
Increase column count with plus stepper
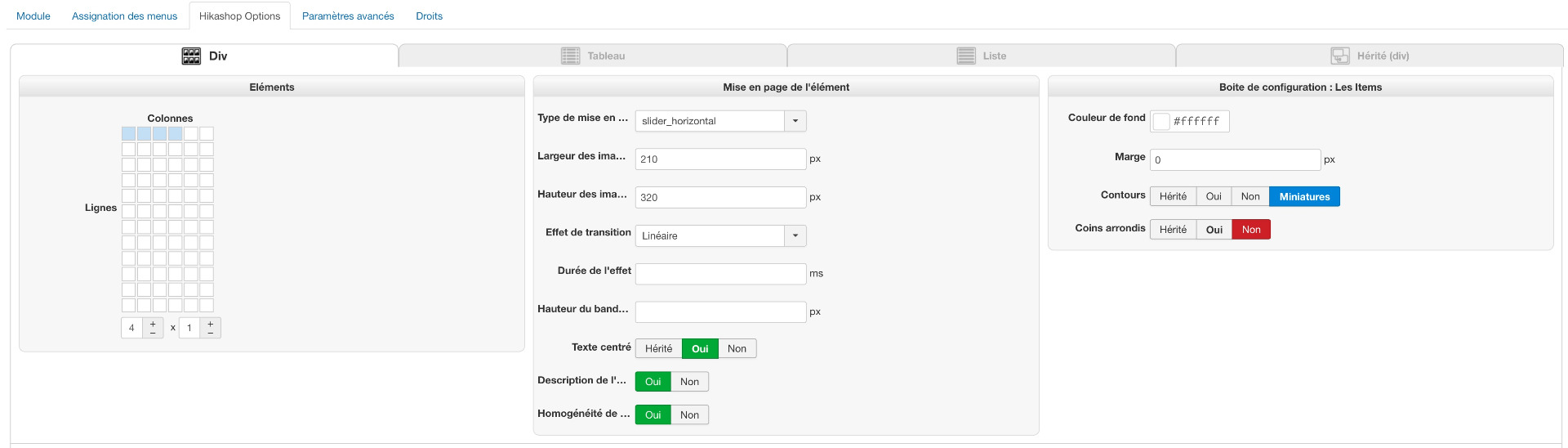[x=153, y=324]
